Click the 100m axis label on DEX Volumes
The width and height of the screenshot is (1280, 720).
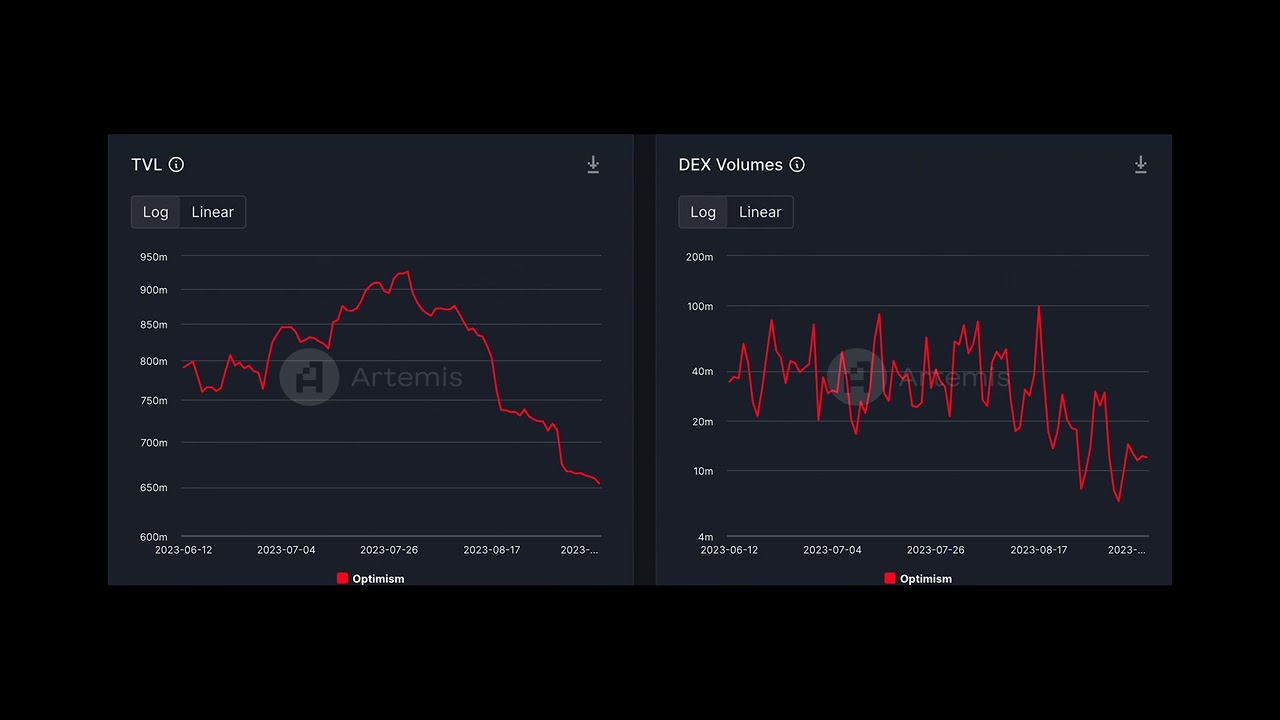pyautogui.click(x=700, y=306)
